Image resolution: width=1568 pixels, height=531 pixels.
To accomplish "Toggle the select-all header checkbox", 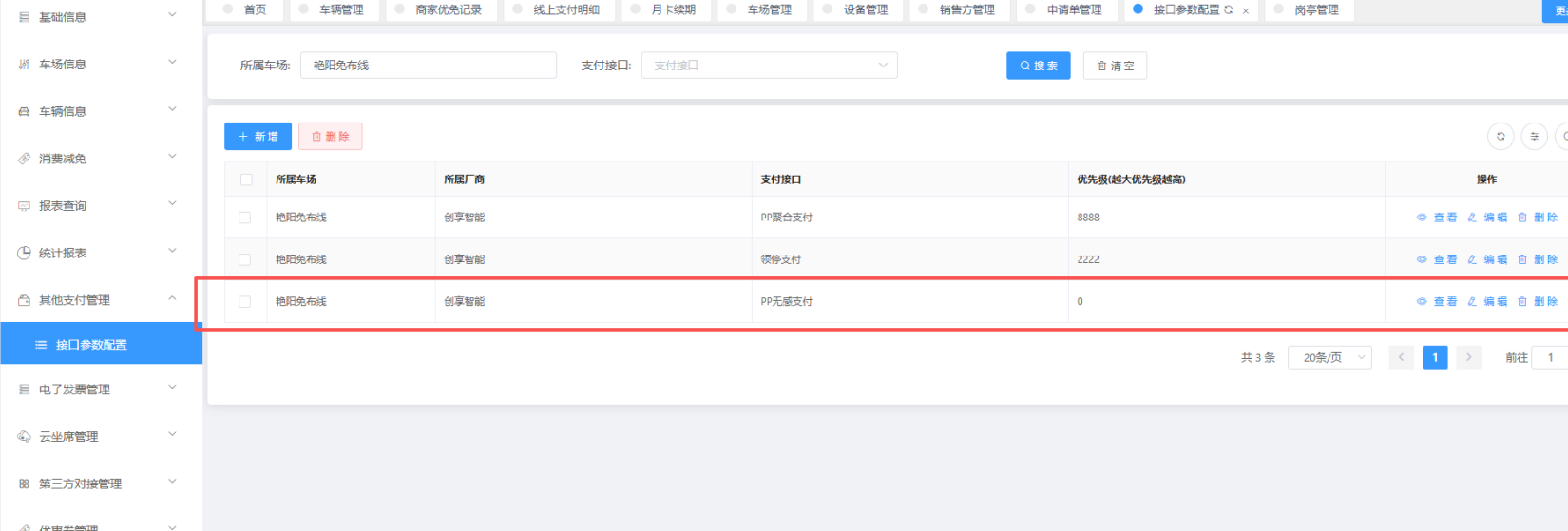I will point(246,180).
